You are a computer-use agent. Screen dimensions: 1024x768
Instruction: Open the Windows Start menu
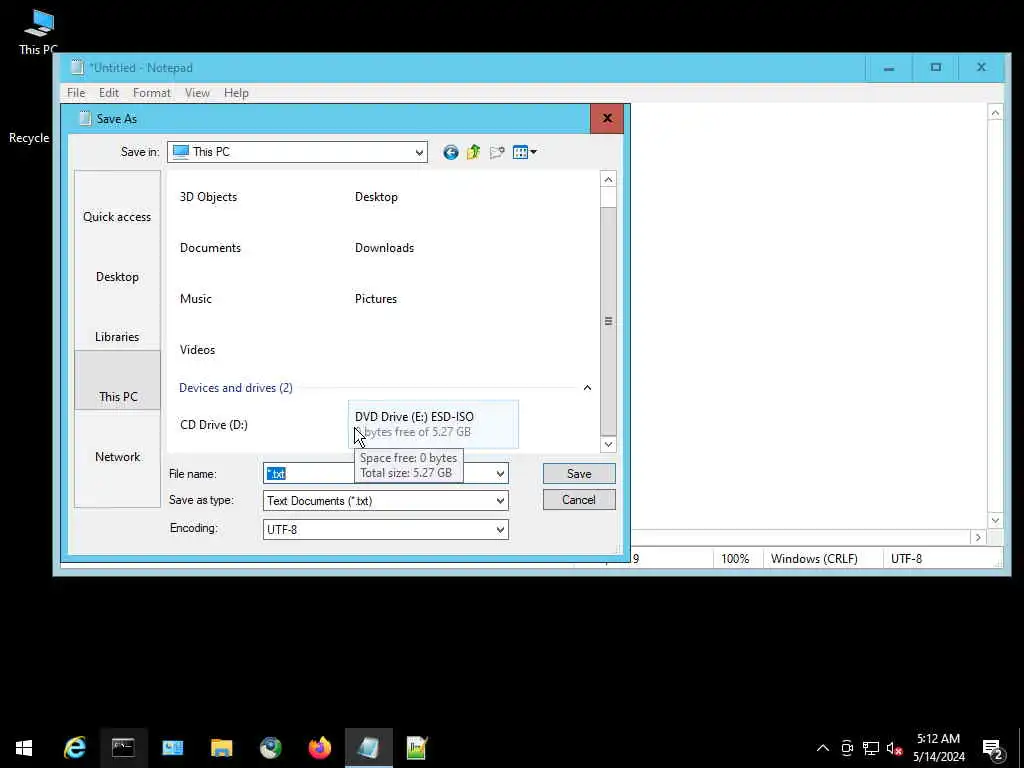(24, 748)
